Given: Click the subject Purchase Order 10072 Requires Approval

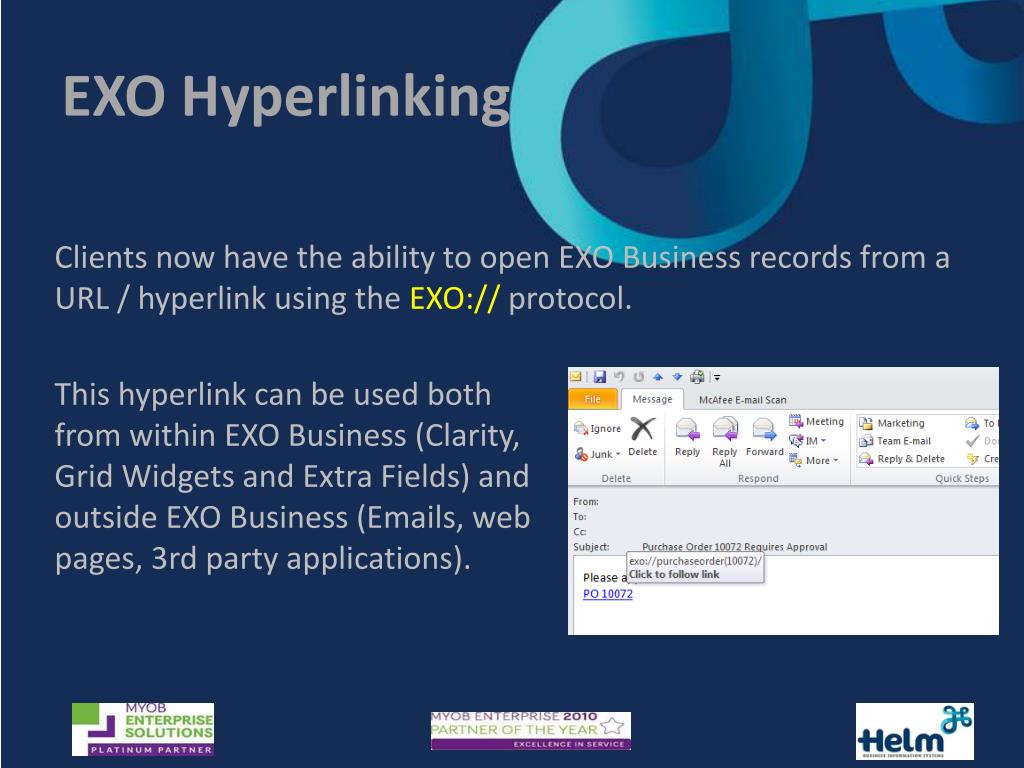Looking at the screenshot, I should pyautogui.click(x=735, y=547).
